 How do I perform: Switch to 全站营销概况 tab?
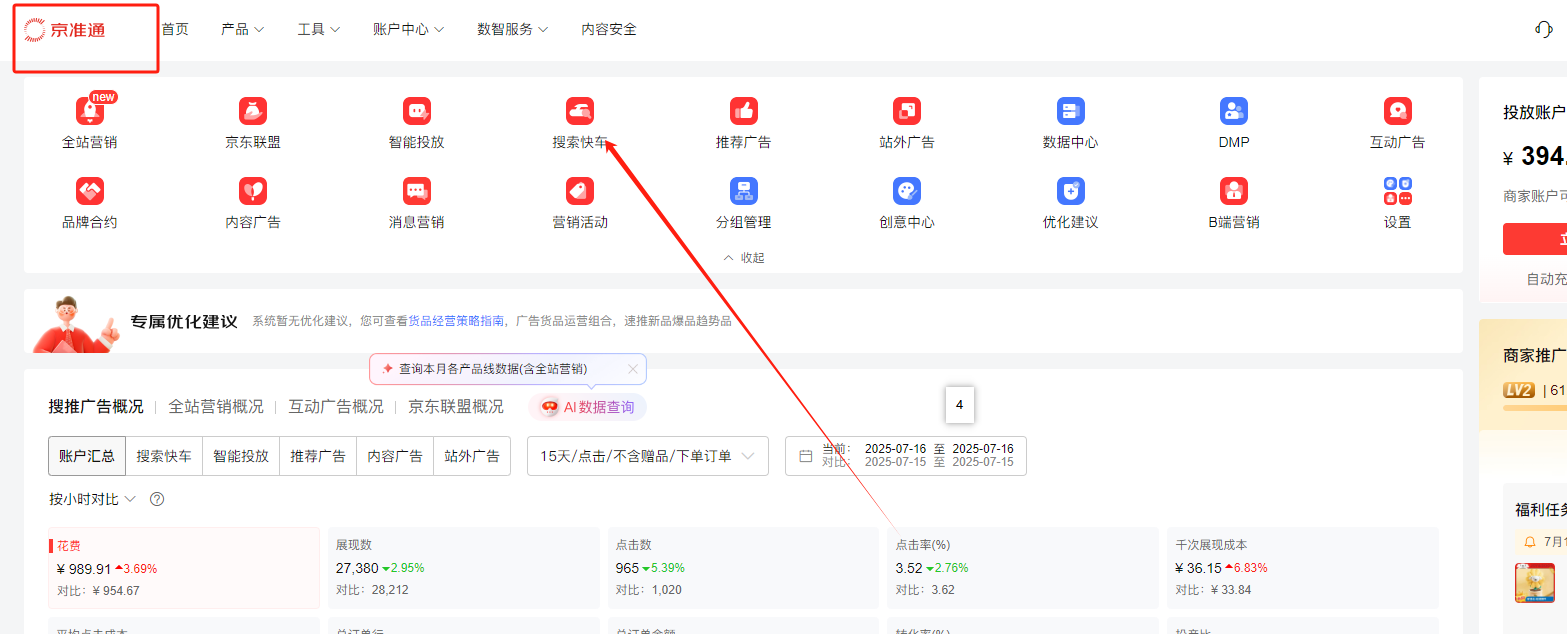click(215, 407)
